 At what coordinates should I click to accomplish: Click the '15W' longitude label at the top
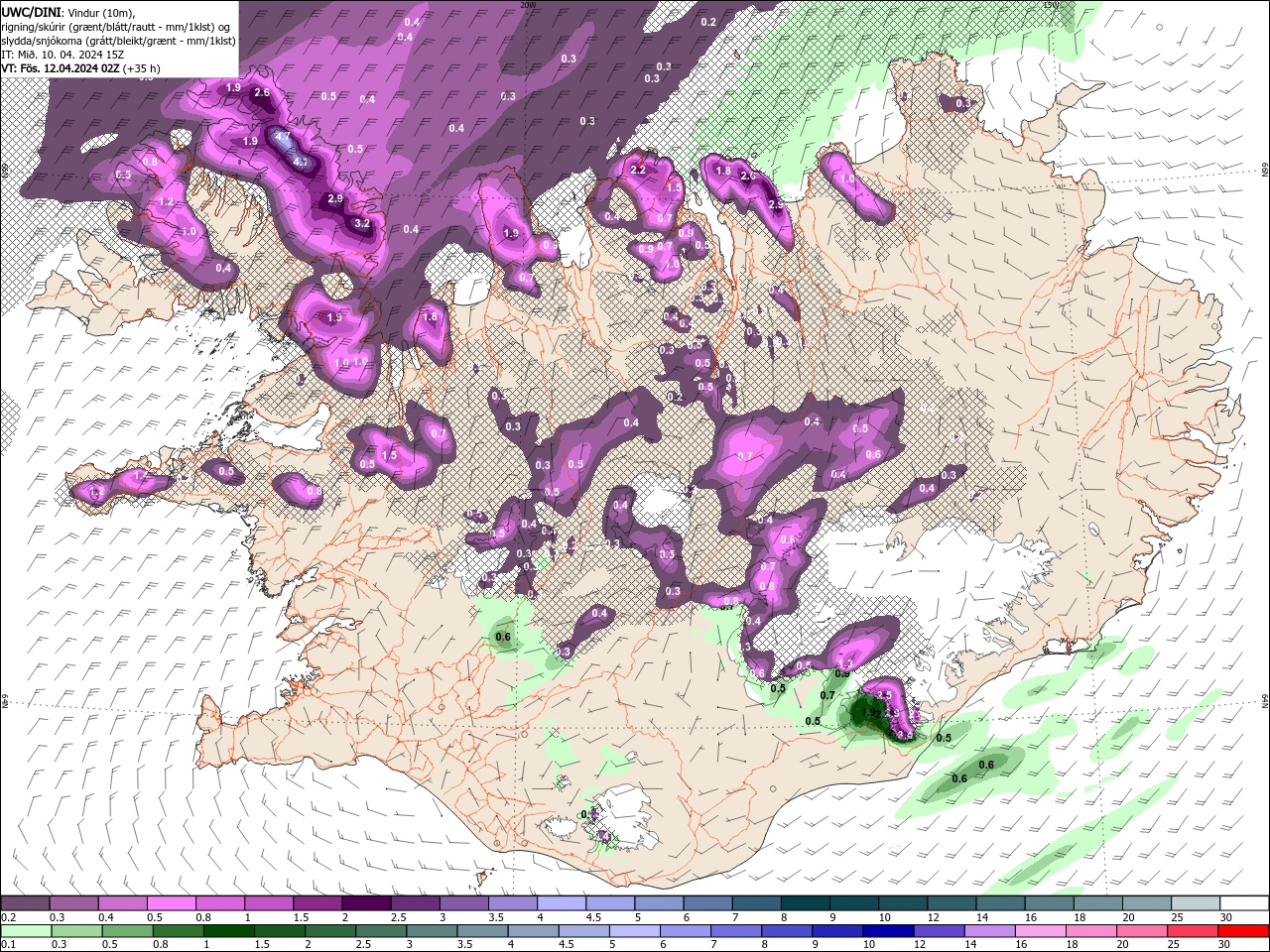click(1052, 5)
